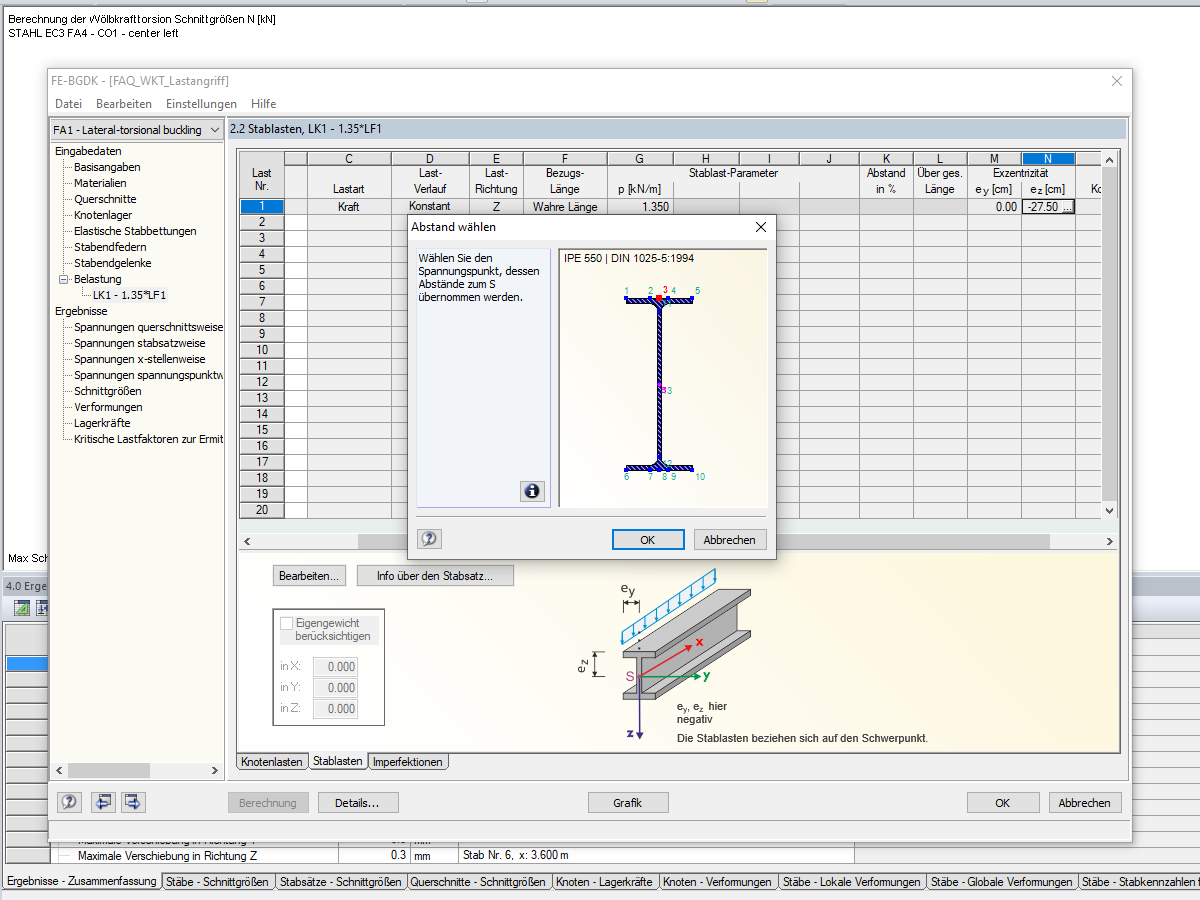Click the Info über den Stabsatz button
Image resolution: width=1200 pixels, height=900 pixels.
pos(435,575)
